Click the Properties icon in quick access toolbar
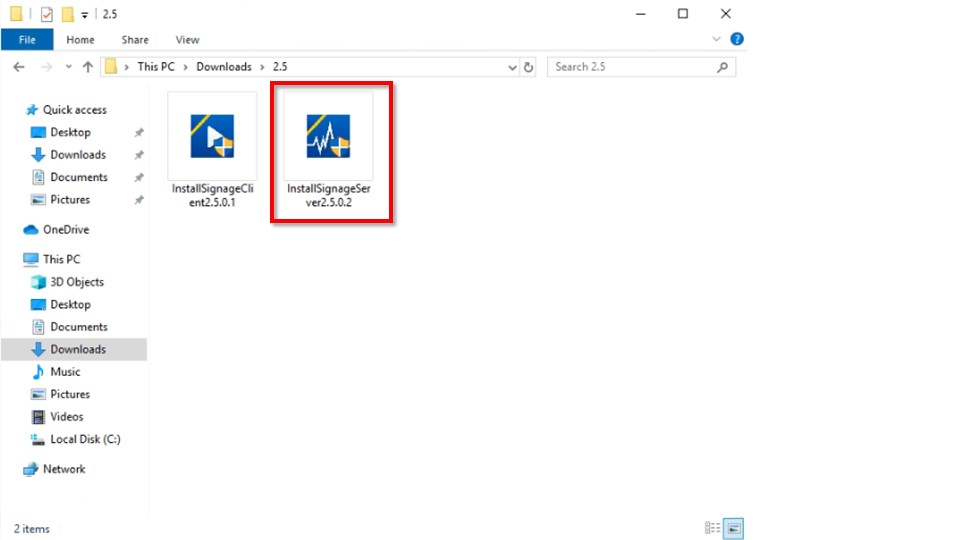960x540 pixels. point(46,14)
